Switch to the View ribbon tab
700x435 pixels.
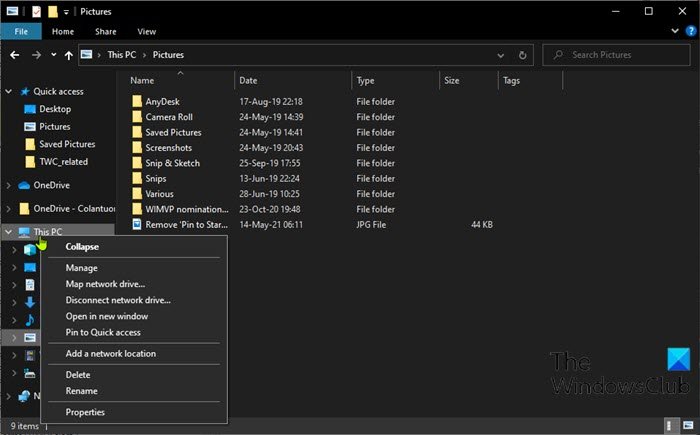click(147, 32)
